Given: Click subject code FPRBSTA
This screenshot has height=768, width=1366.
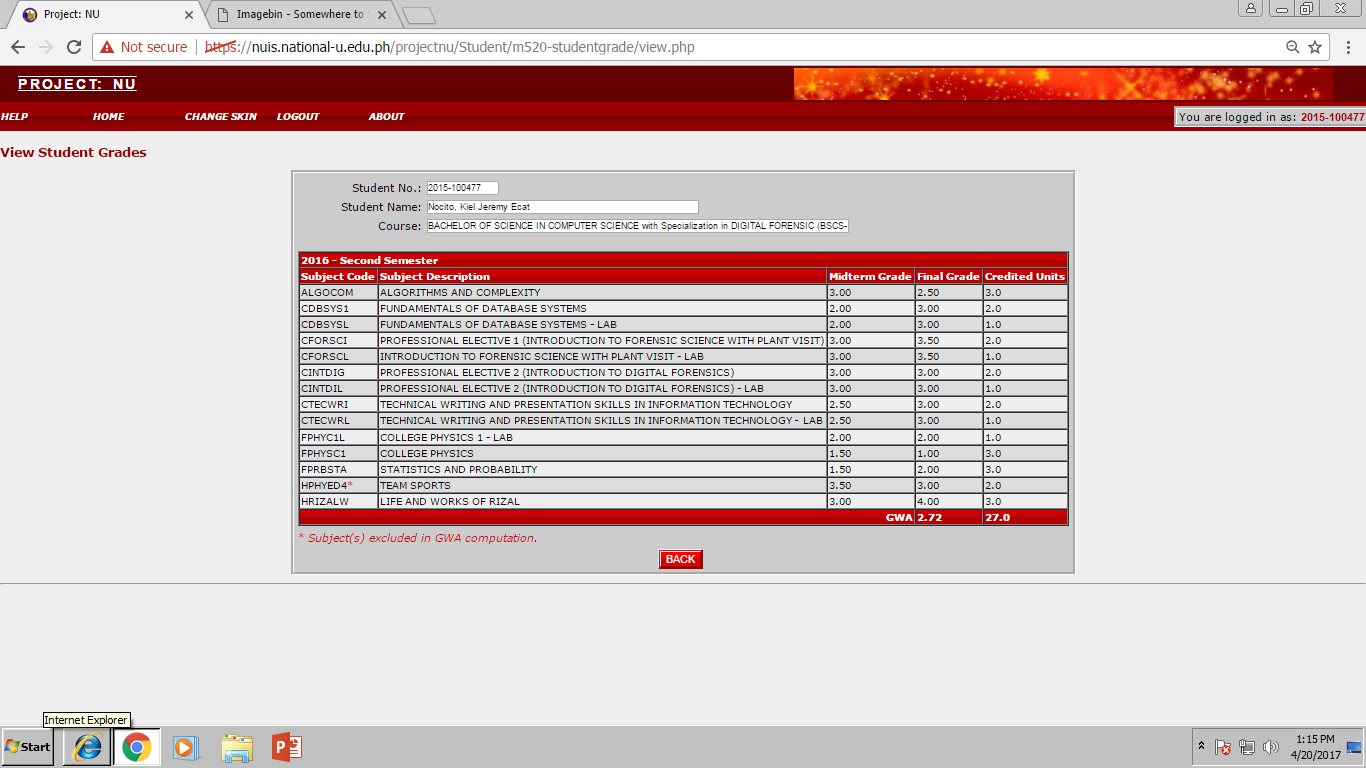Looking at the screenshot, I should tap(324, 469).
